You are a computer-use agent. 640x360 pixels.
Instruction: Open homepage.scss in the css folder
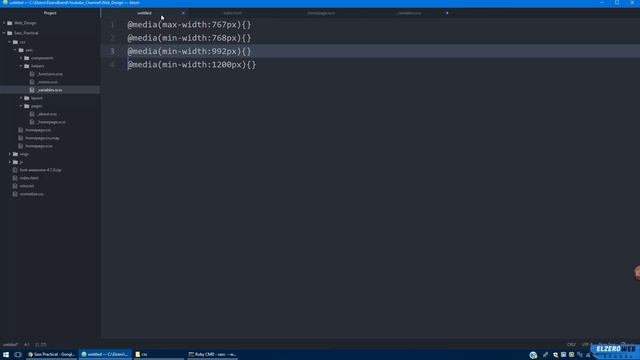click(x=39, y=146)
